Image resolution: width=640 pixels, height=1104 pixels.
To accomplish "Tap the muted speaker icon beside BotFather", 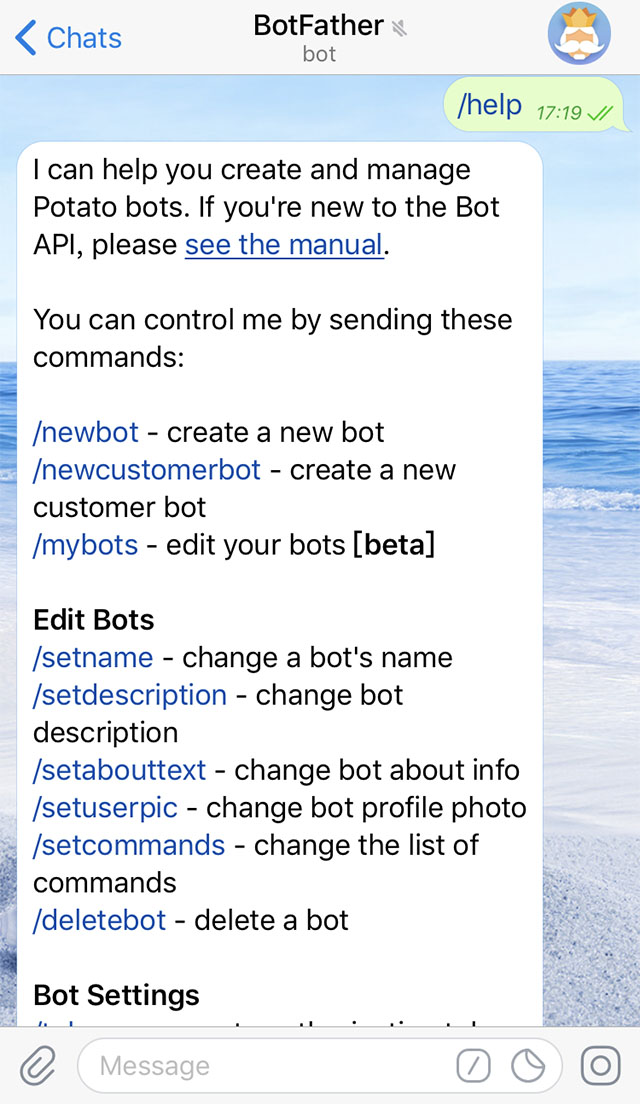I will pyautogui.click(x=401, y=27).
